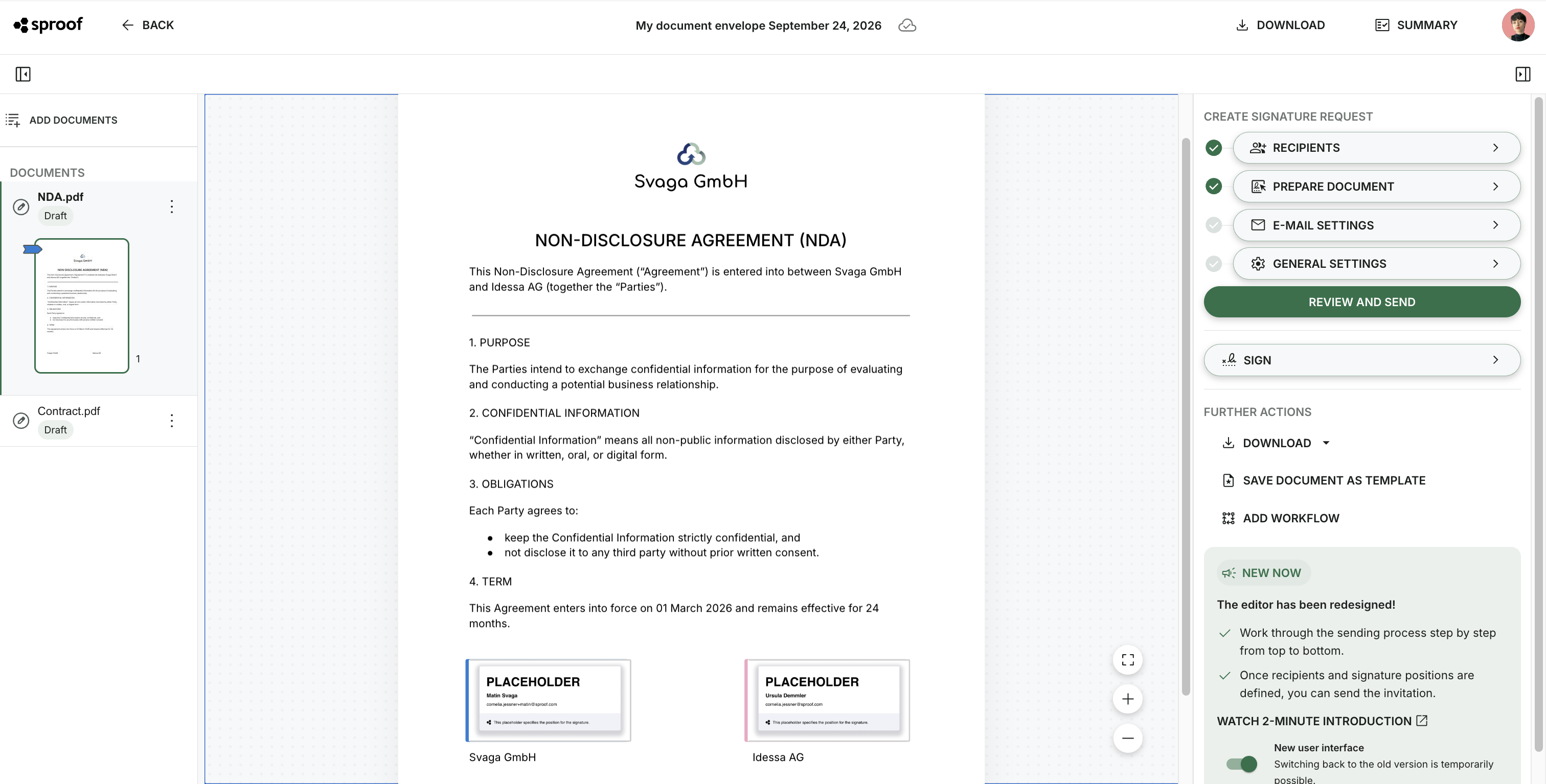Expand the RECIPIENTS chevron arrow
The width and height of the screenshot is (1546, 784).
point(1495,148)
